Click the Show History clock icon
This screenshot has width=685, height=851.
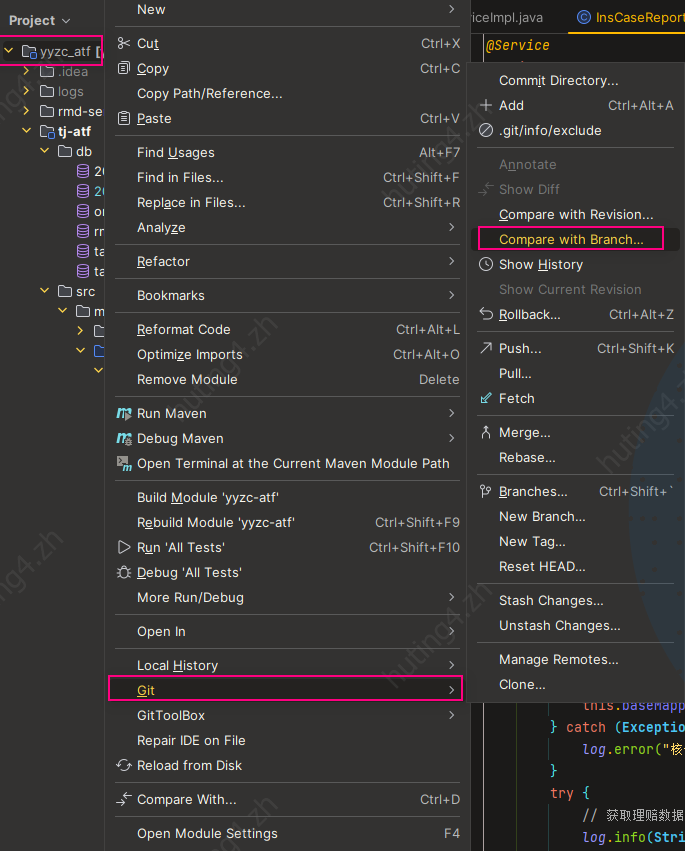(x=486, y=264)
